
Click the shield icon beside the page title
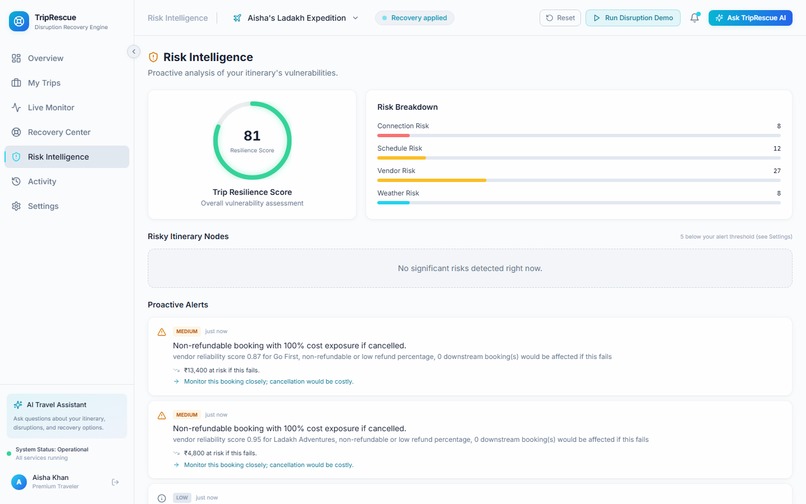(x=153, y=57)
